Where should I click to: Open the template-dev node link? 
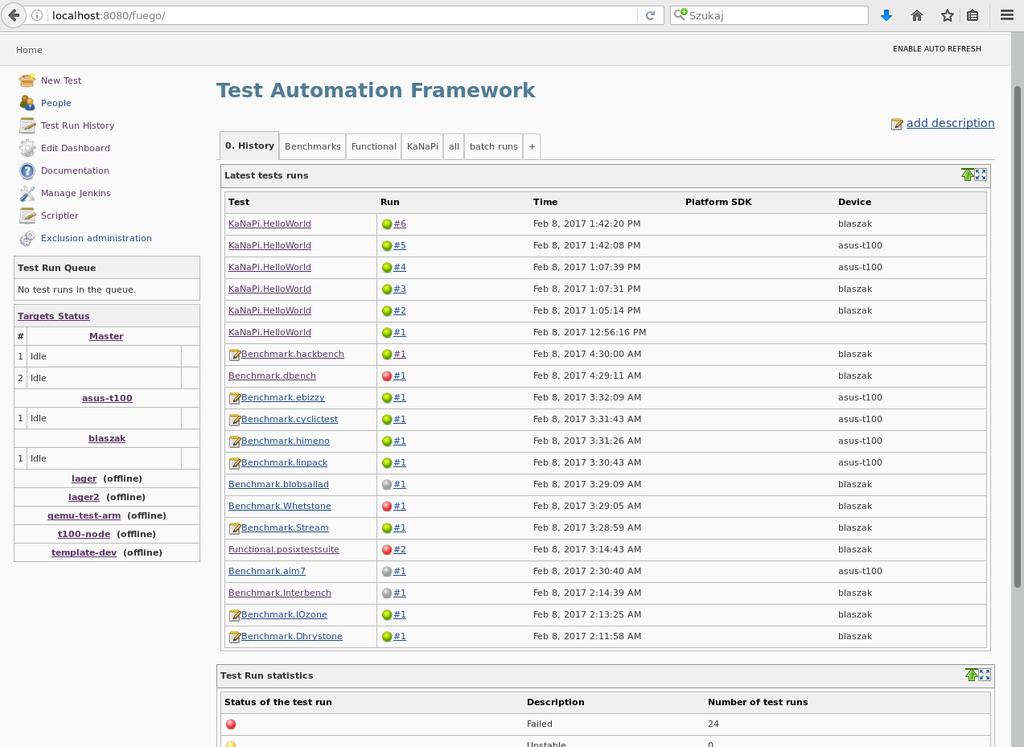[84, 552]
